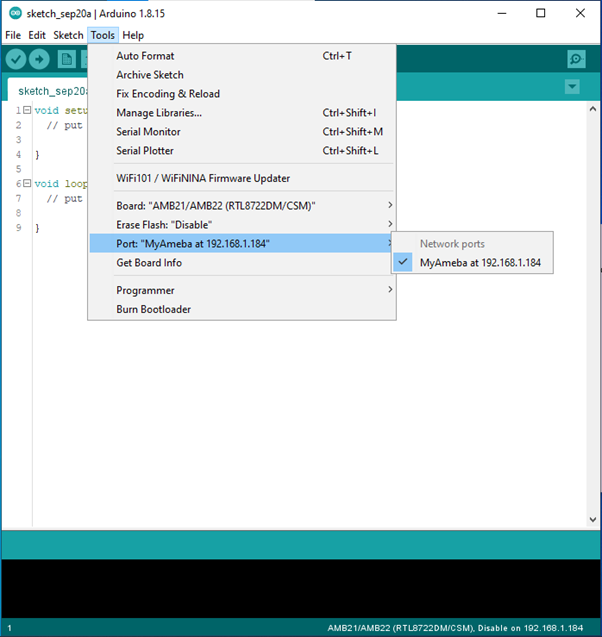Click the New sketch toolbar icon
Viewport: 602px width, 637px height.
[67, 59]
